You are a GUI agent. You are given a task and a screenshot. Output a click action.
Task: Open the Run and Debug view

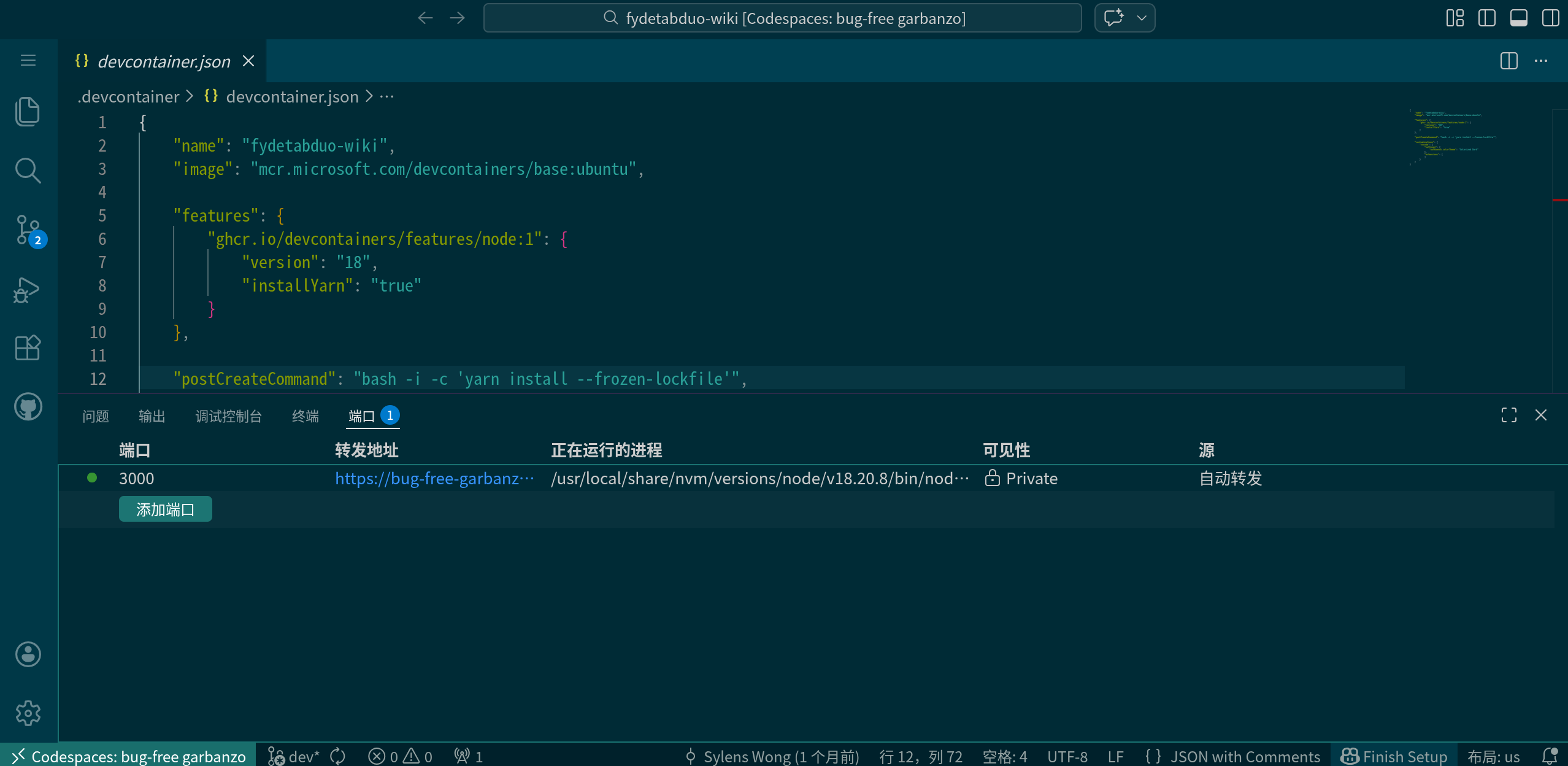click(x=28, y=289)
